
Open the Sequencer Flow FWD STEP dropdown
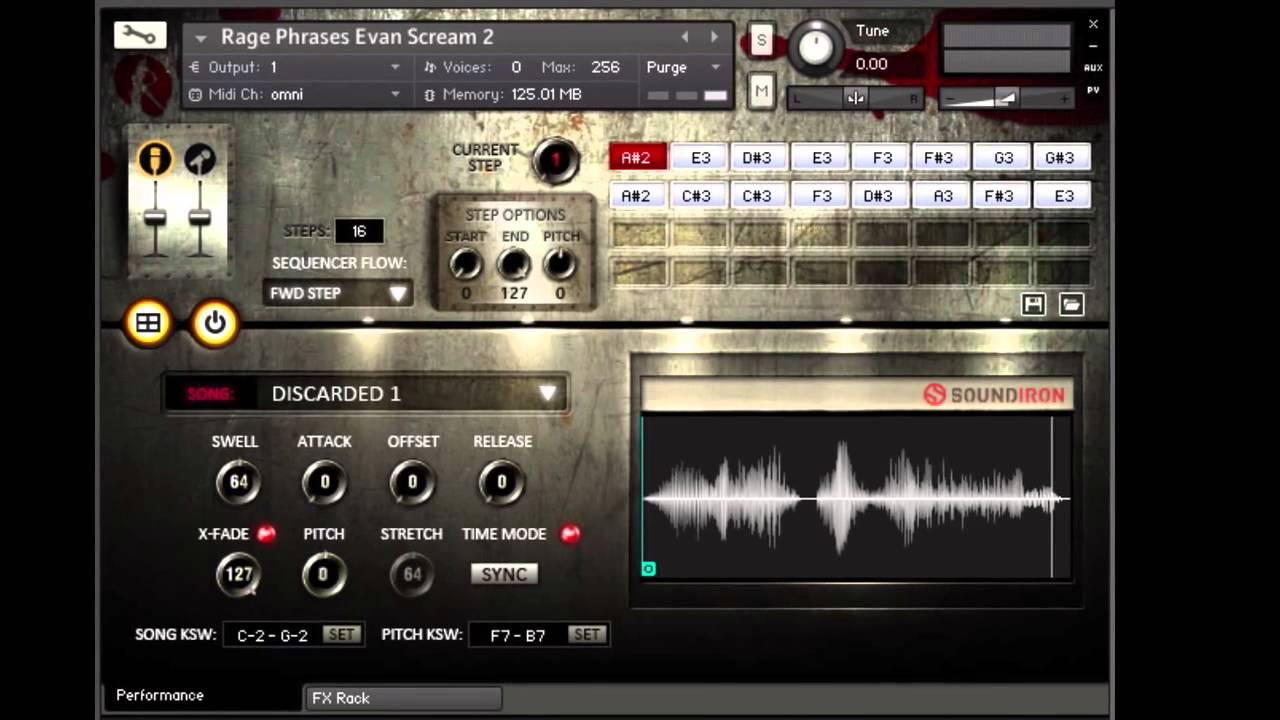tap(337, 293)
